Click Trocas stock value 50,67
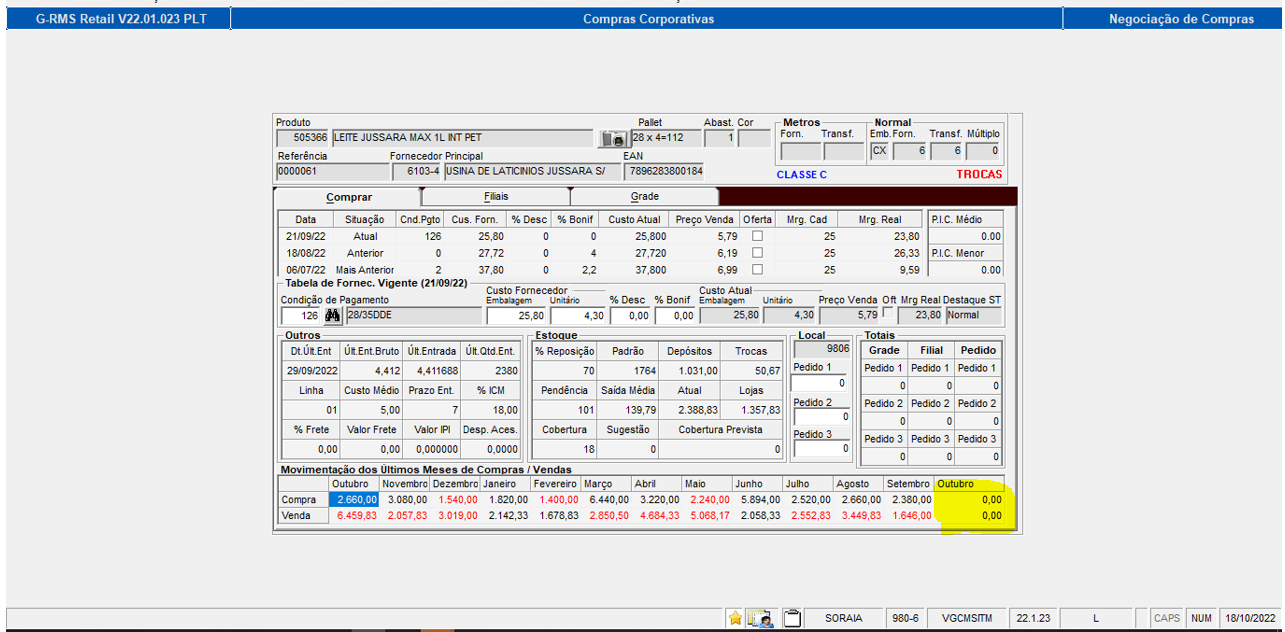Image resolution: width=1285 pixels, height=632 pixels. pos(751,370)
